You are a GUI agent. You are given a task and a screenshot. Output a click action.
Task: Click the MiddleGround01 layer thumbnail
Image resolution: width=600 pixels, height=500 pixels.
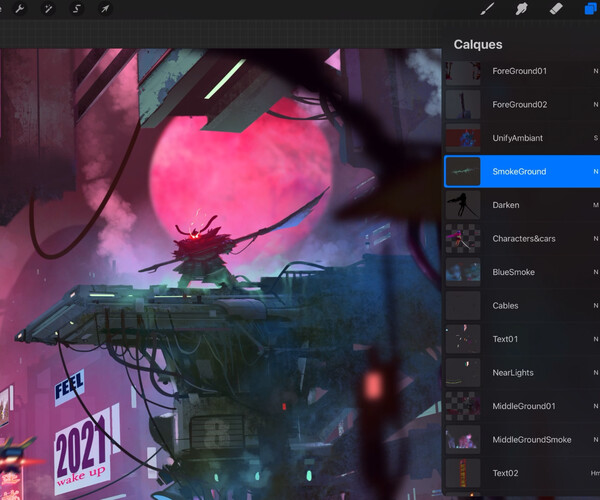[463, 406]
